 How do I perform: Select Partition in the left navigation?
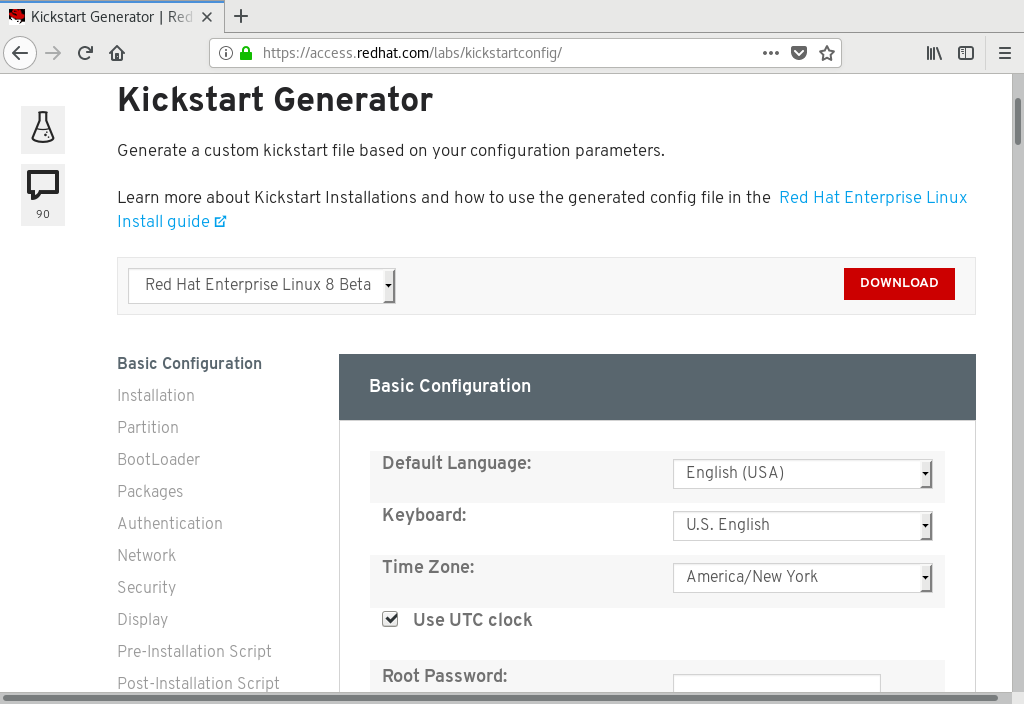pyautogui.click(x=148, y=427)
